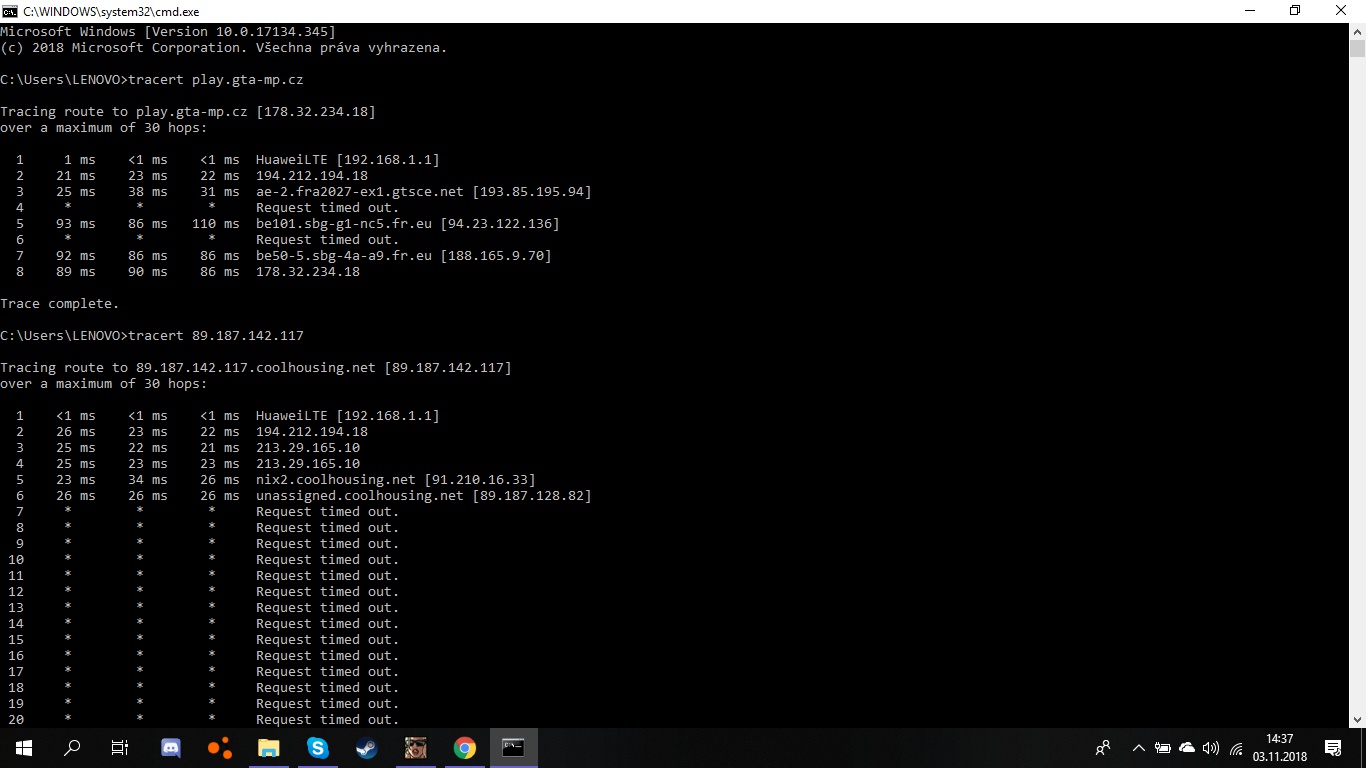Click 'tracert play.gta-mp.cz' command text

tap(216, 80)
